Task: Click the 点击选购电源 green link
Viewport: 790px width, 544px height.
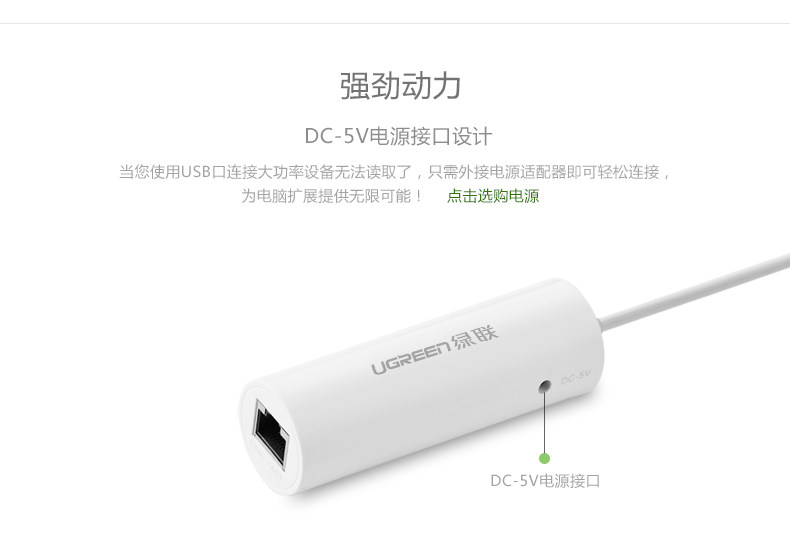Action: [493, 196]
